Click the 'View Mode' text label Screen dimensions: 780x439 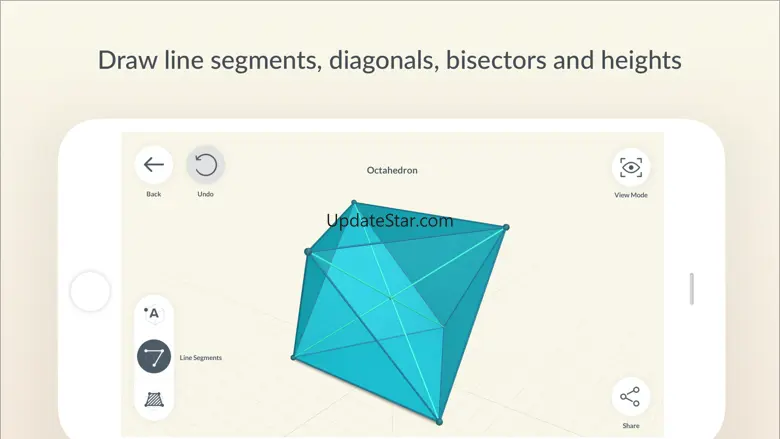click(x=630, y=195)
